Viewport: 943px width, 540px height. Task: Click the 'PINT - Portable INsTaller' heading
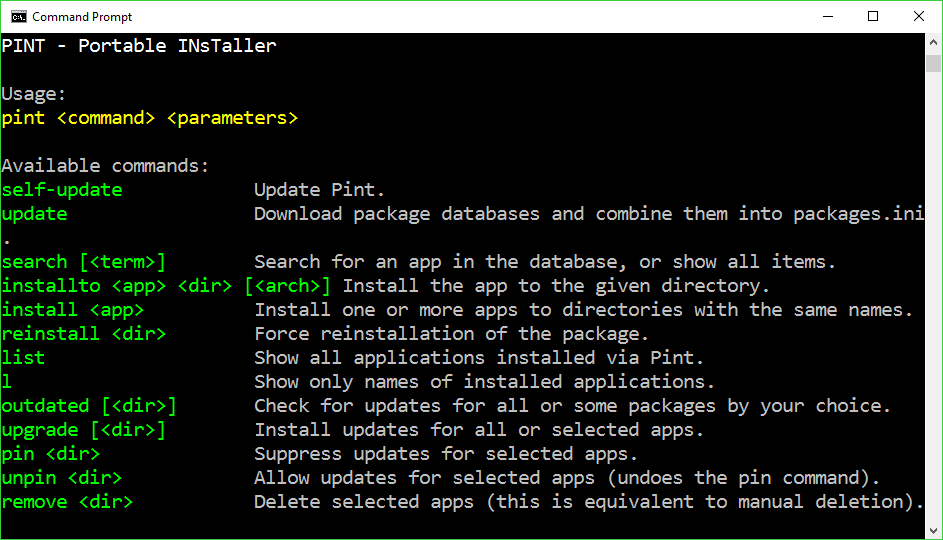(139, 46)
